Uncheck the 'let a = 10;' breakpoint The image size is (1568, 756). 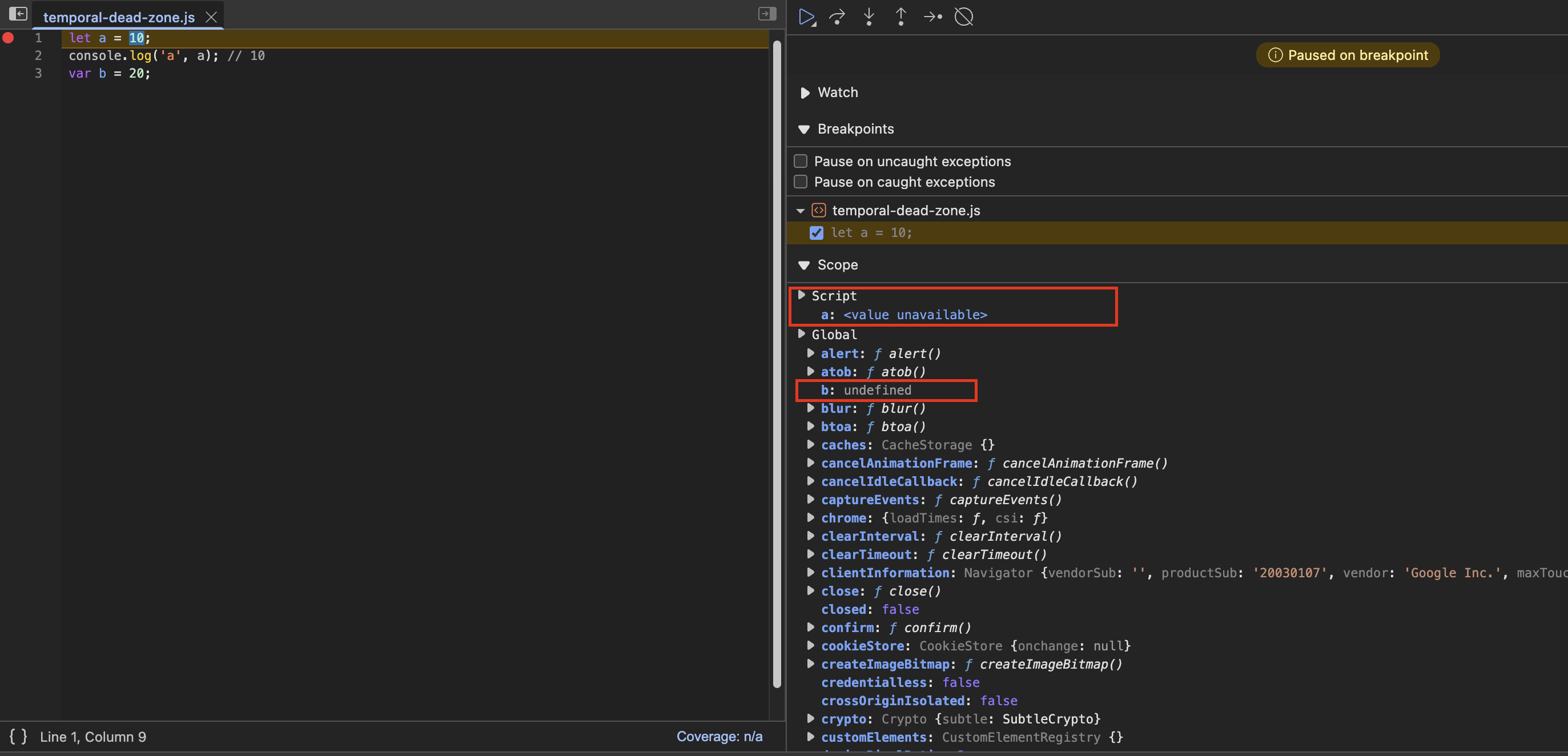(816, 232)
